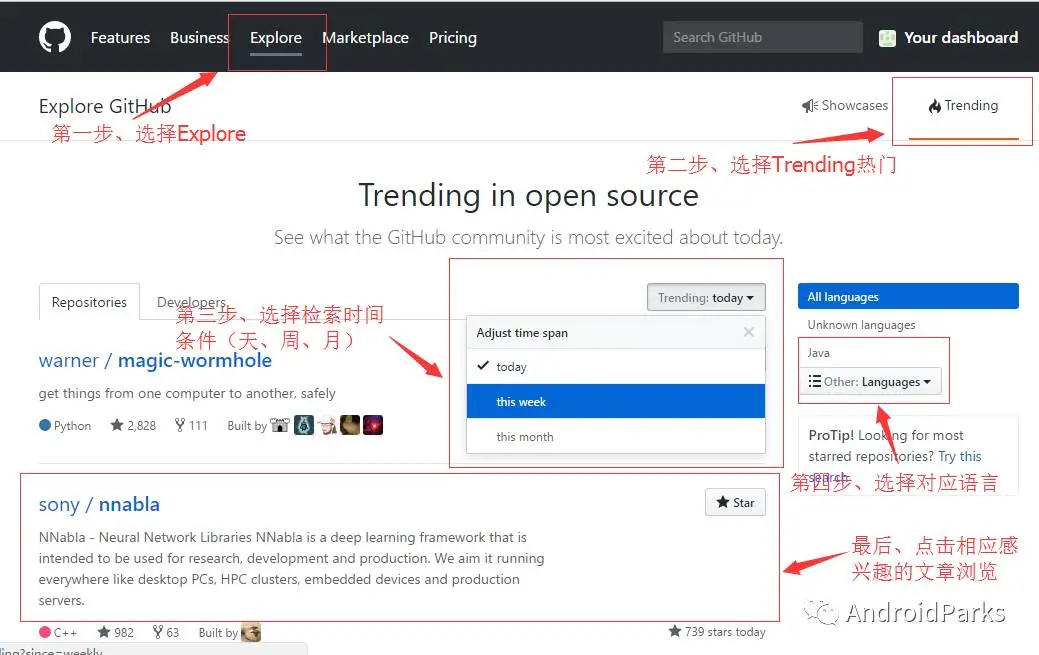
Task: Open second contributor avatar of magic-wormhole
Action: coord(303,425)
